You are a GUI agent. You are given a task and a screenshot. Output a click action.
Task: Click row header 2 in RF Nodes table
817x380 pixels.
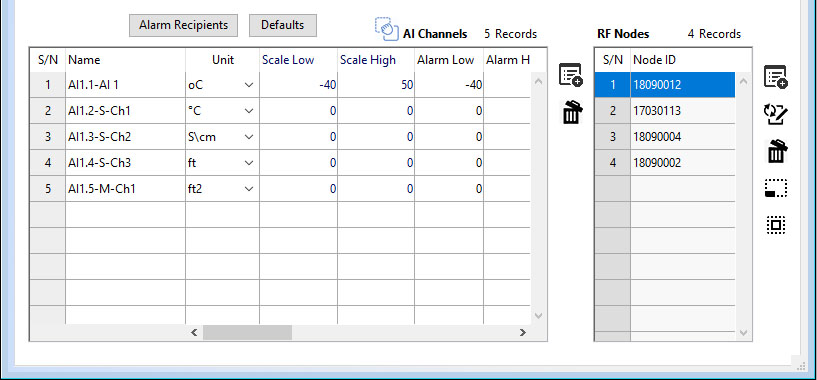tap(613, 111)
